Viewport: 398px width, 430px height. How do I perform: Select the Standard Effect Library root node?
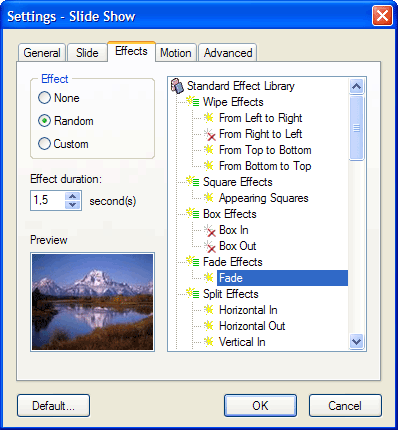(x=241, y=86)
